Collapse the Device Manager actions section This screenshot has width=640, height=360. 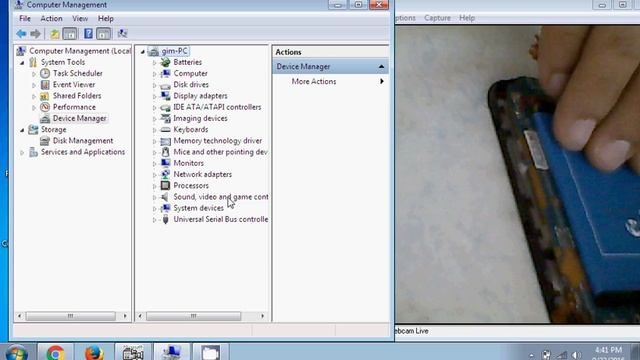pyautogui.click(x=381, y=67)
